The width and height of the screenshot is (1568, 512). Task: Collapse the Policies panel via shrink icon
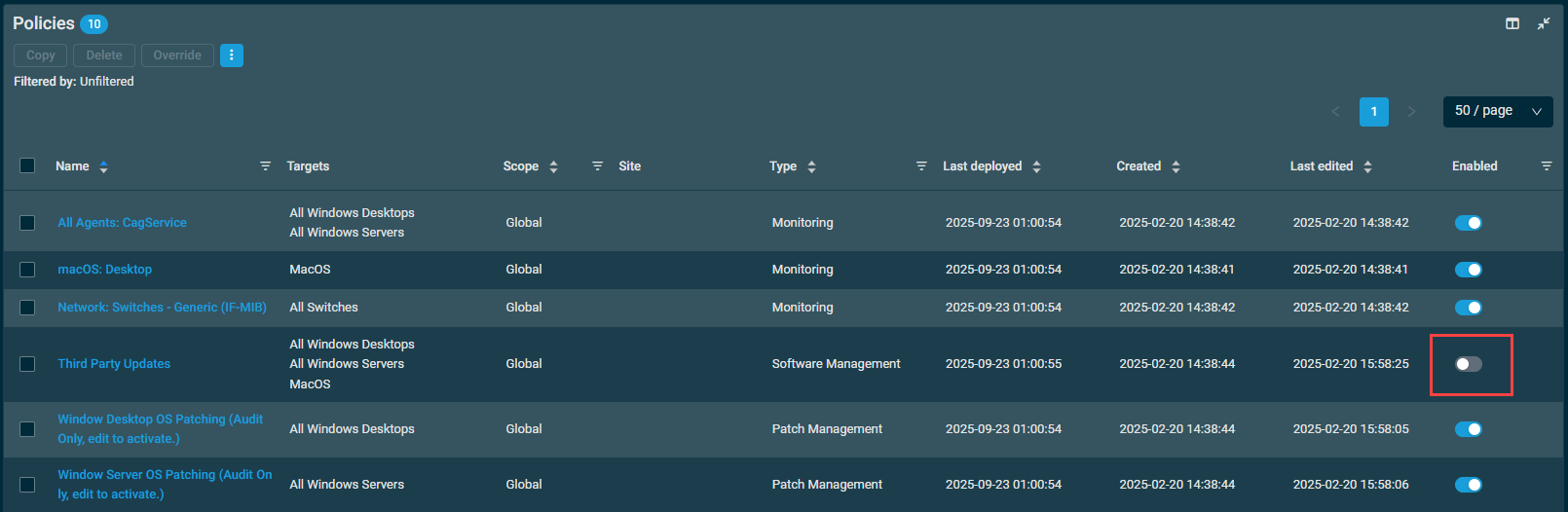(x=1544, y=23)
